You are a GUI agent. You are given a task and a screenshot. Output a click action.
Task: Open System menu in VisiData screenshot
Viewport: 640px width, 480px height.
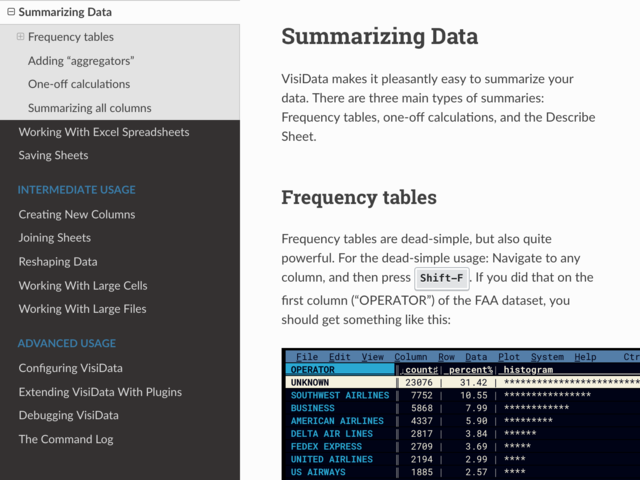547,357
